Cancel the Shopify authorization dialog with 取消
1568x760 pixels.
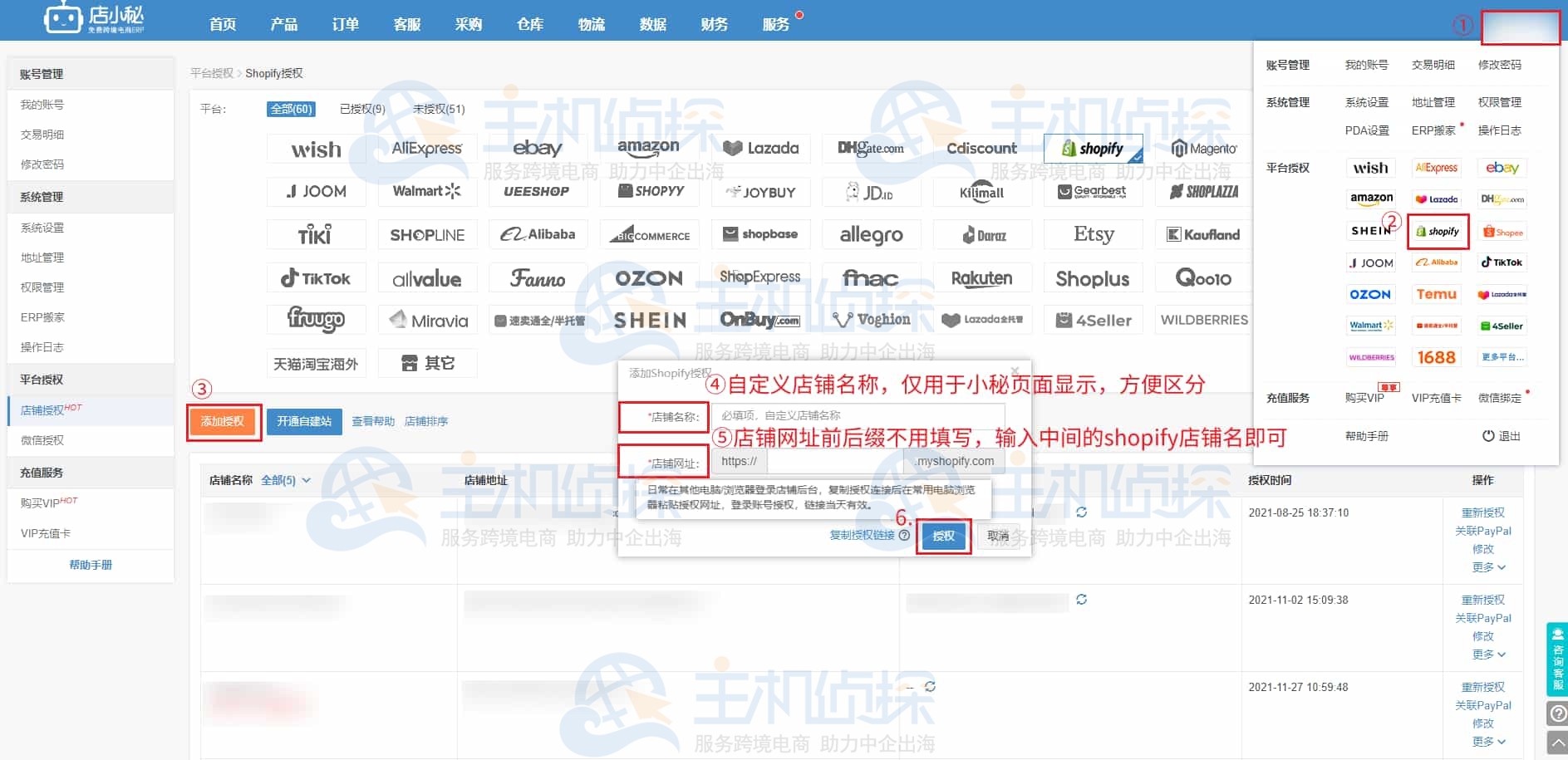coord(998,537)
